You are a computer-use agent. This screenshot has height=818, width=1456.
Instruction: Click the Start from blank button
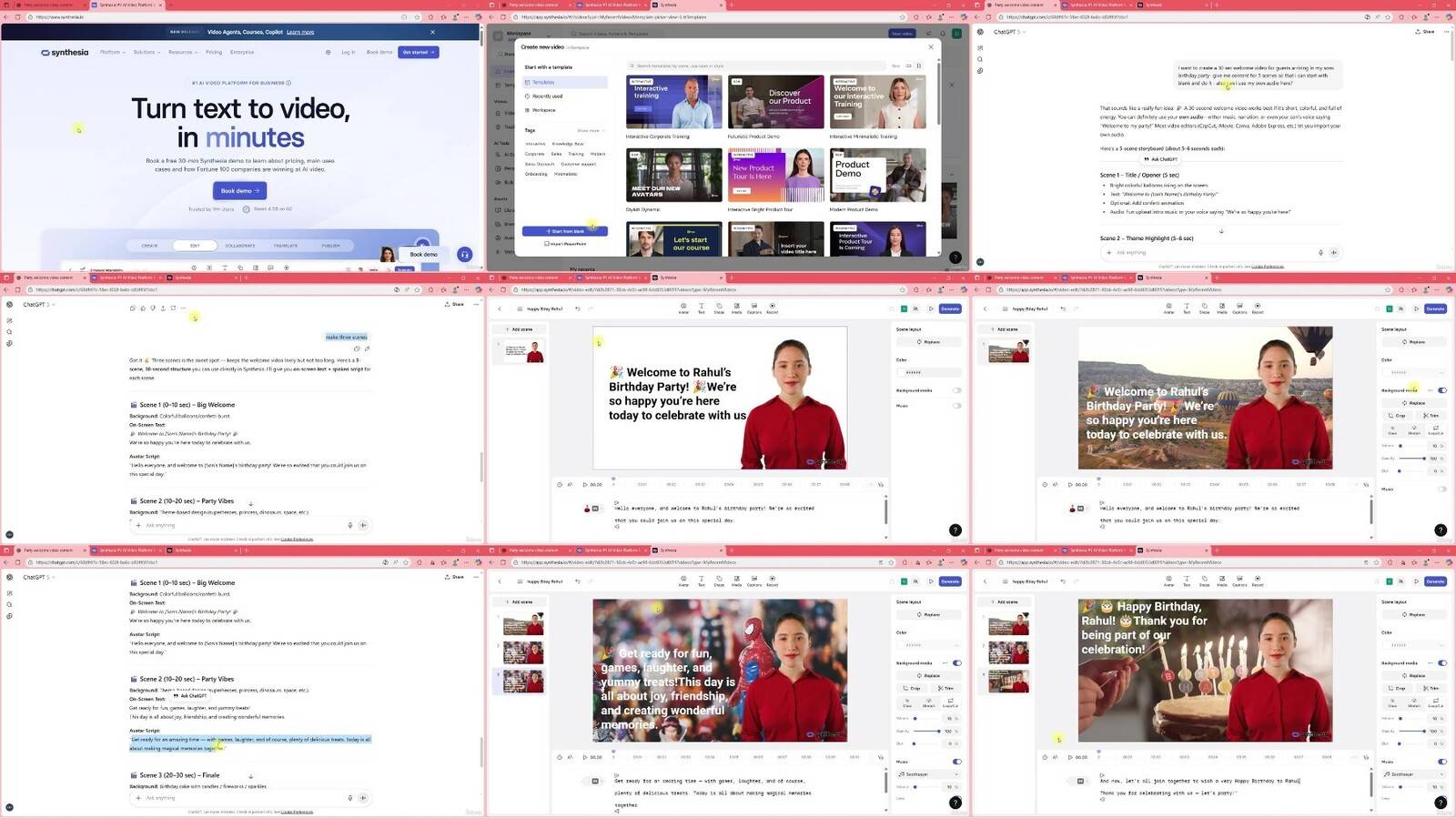tap(564, 231)
